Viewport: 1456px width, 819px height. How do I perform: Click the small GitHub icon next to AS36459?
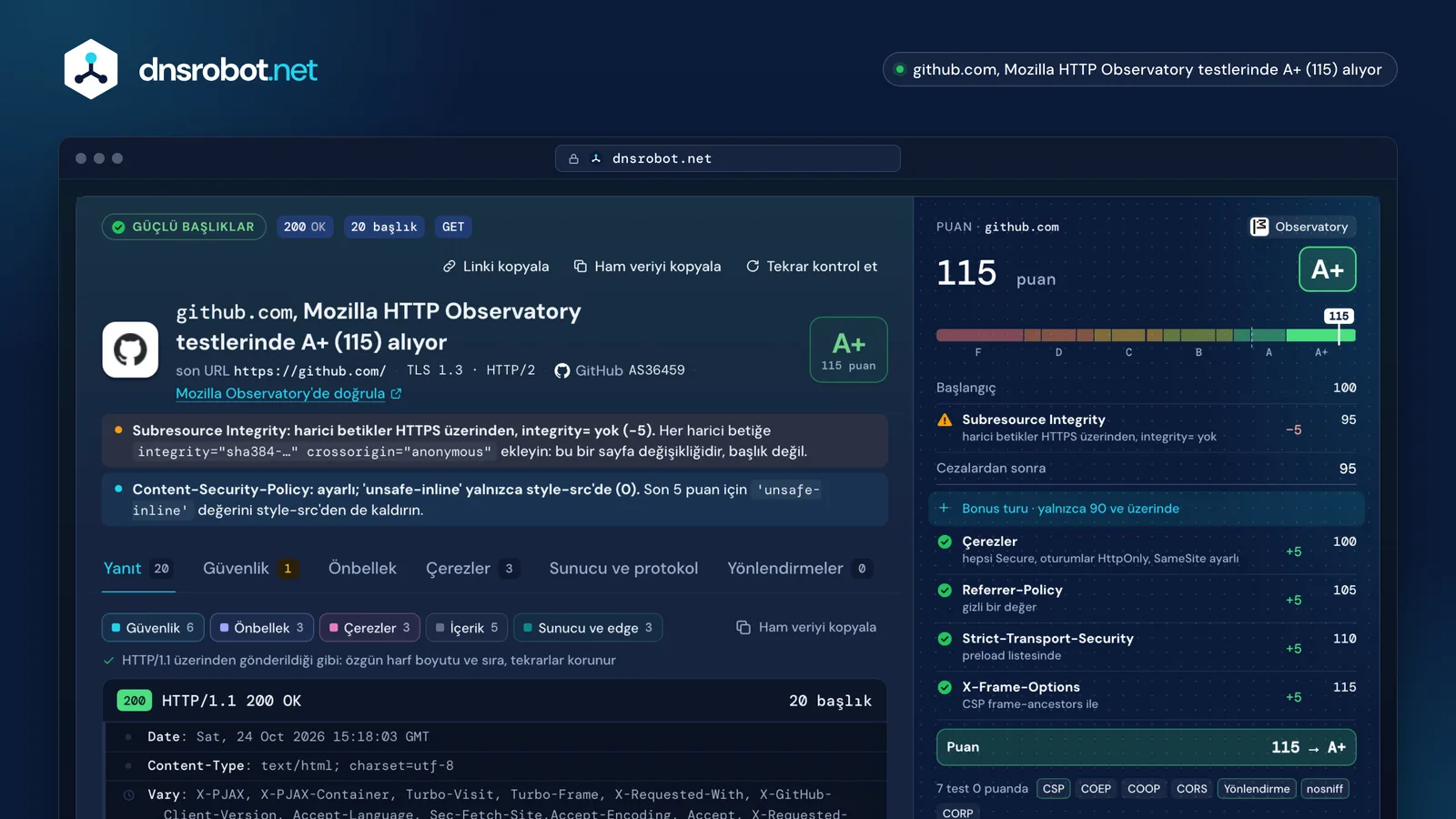click(x=562, y=370)
